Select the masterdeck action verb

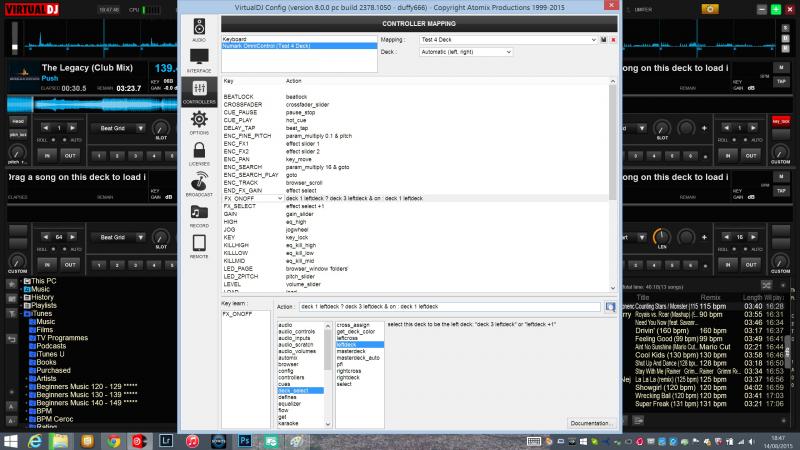coord(360,352)
